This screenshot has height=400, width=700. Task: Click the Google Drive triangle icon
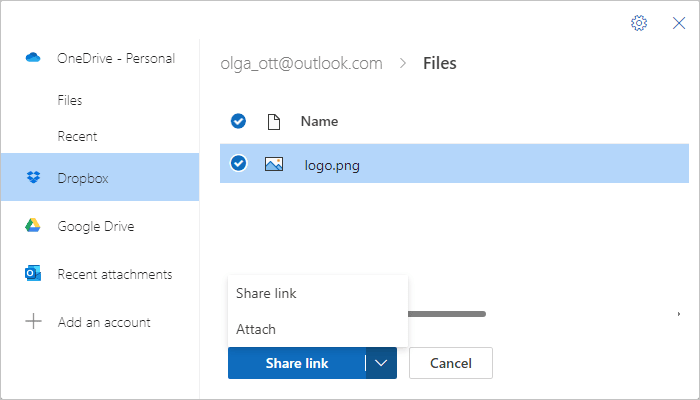33,226
